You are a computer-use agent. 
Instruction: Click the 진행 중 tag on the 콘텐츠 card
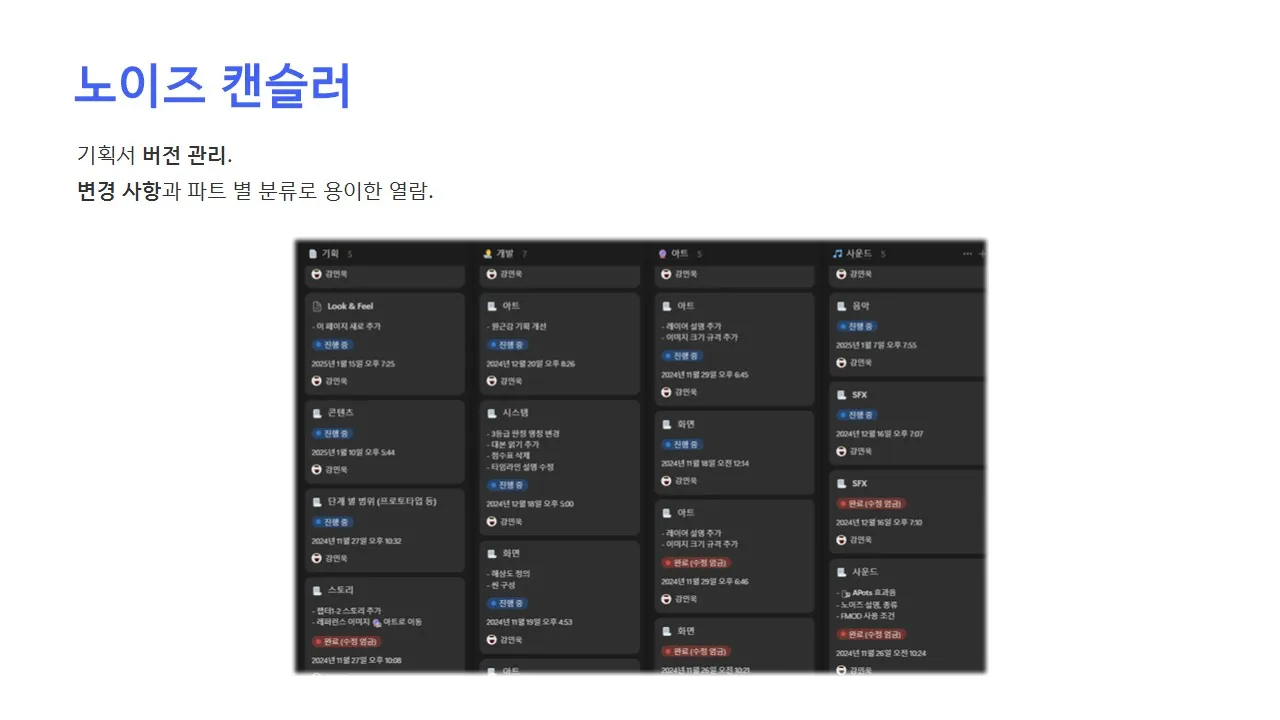coord(332,433)
